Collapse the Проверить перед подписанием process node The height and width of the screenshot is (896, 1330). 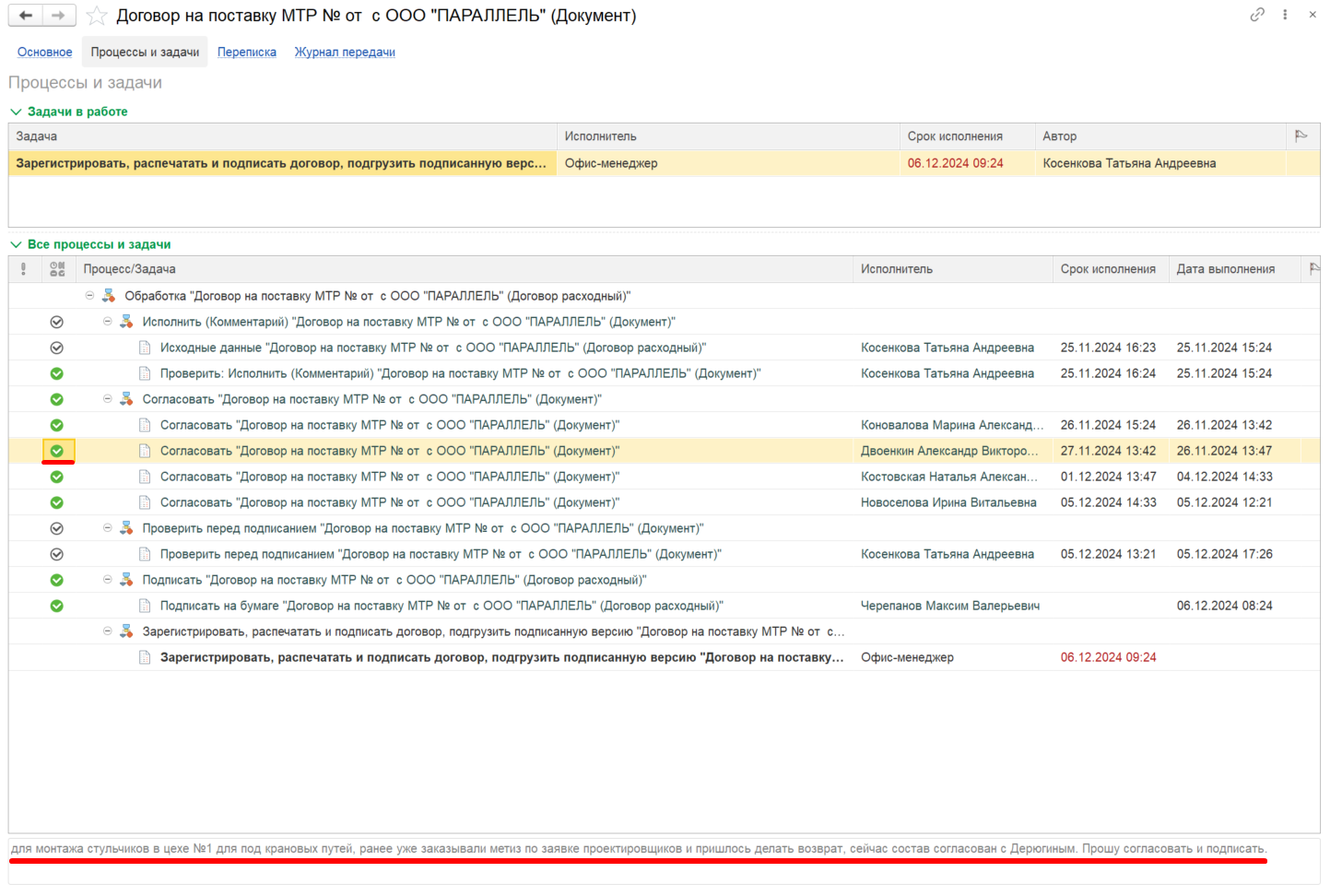(x=107, y=528)
